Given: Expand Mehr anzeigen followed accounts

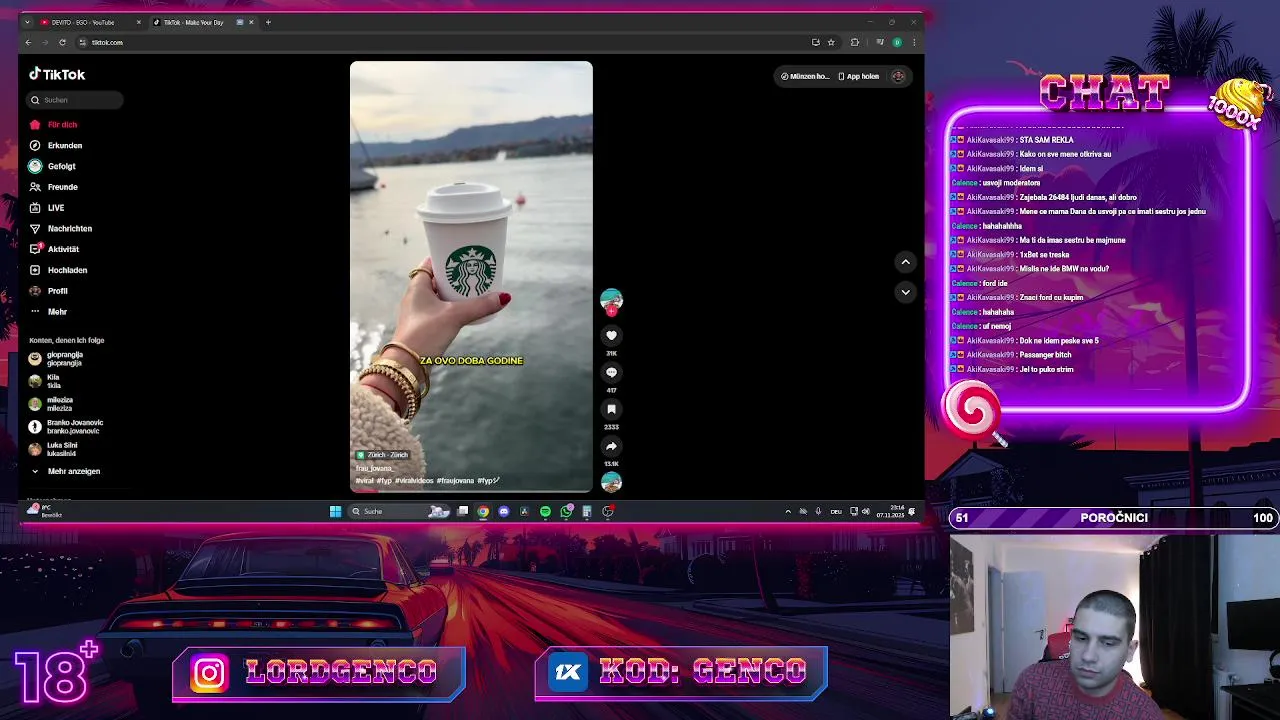Looking at the screenshot, I should (x=65, y=471).
